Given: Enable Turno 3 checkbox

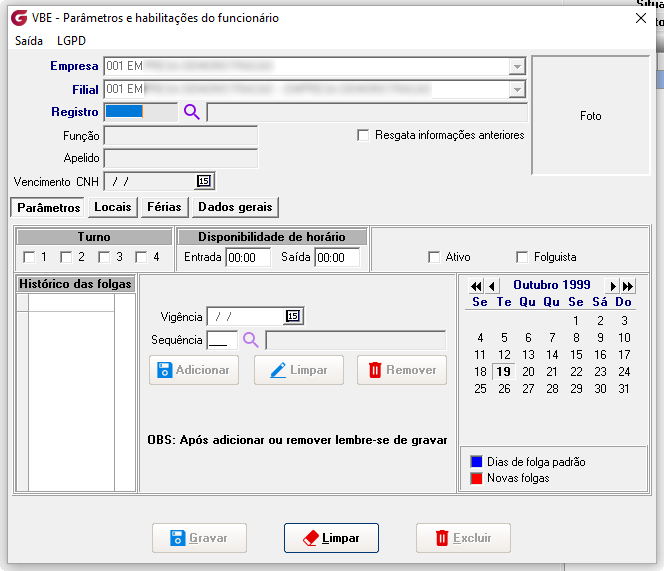Looking at the screenshot, I should tap(104, 257).
